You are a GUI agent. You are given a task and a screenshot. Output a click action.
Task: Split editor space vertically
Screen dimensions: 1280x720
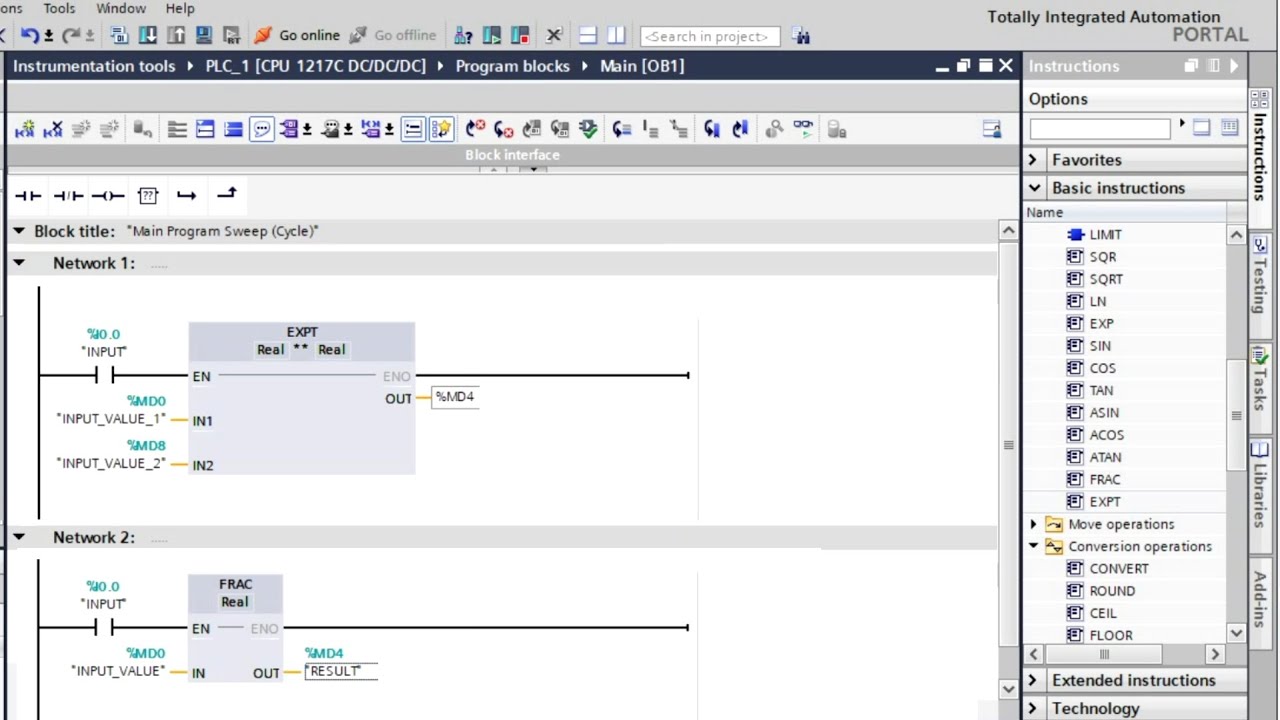616,36
